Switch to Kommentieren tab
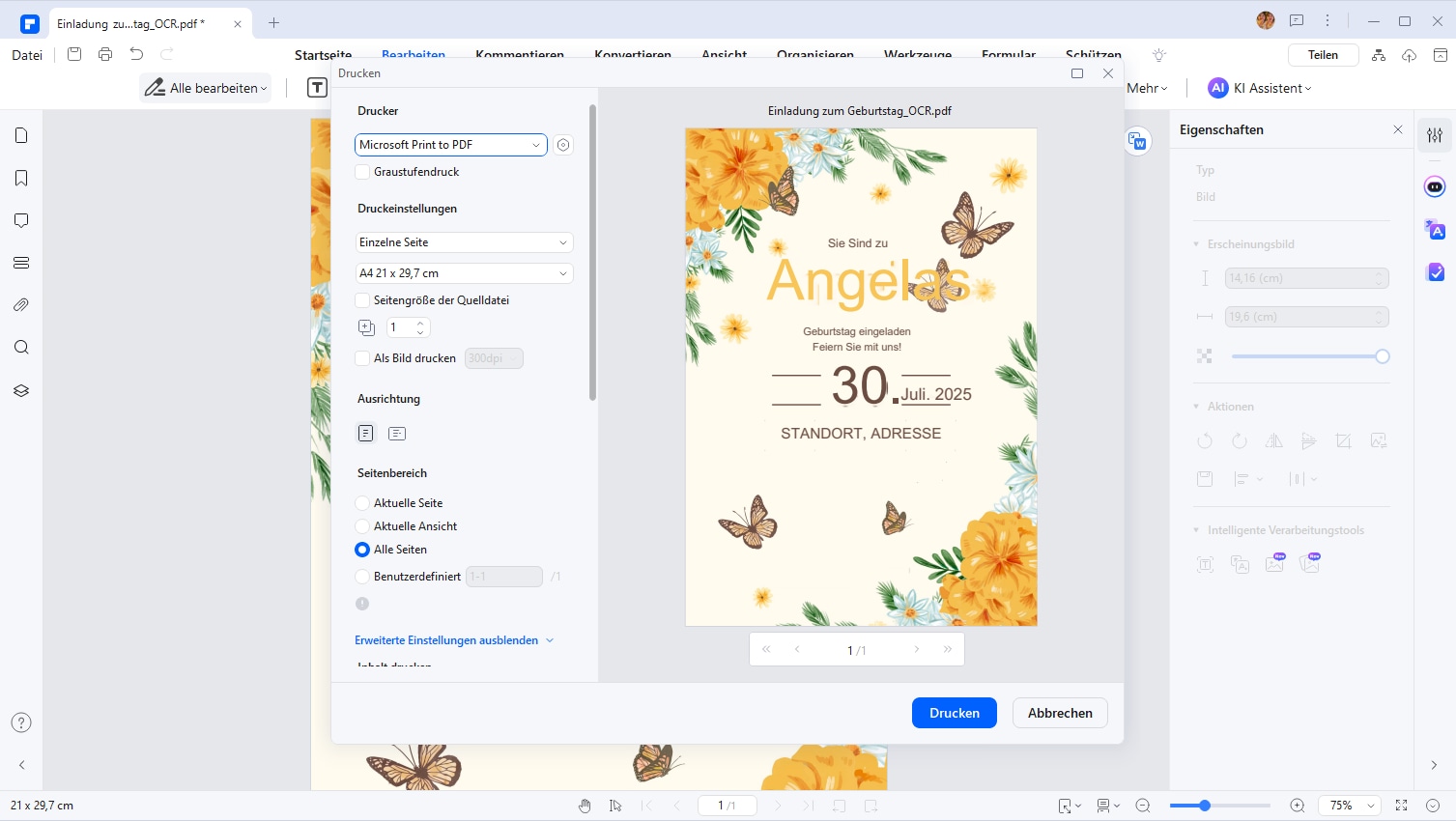This screenshot has width=1456, height=821. [x=520, y=55]
